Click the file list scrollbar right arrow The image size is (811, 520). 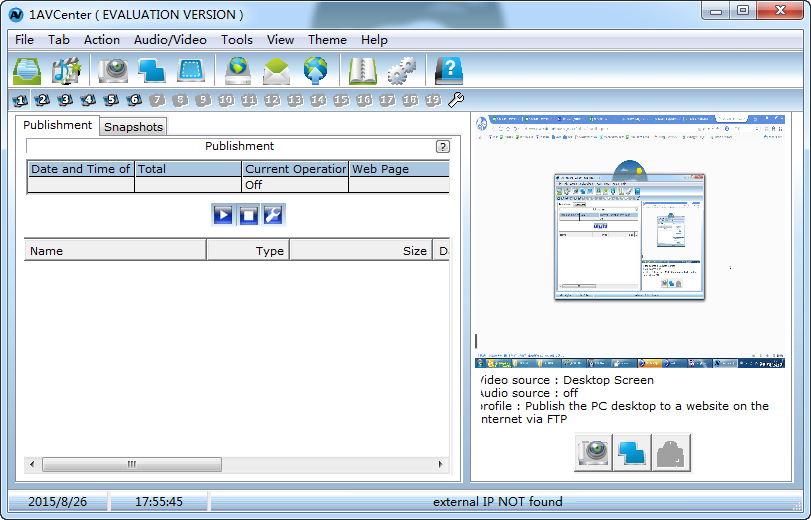click(x=441, y=464)
